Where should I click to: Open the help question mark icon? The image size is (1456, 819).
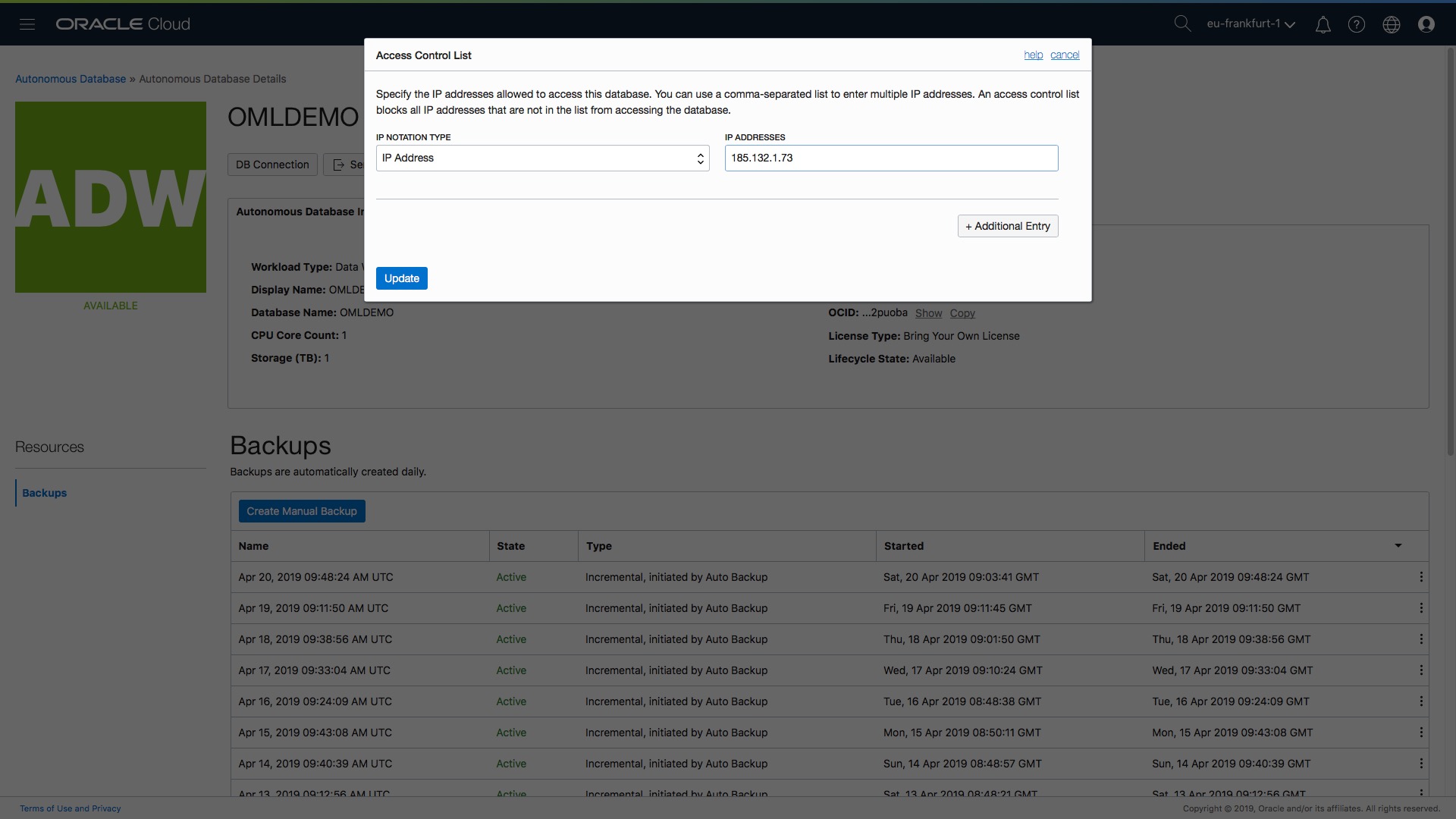tap(1356, 25)
